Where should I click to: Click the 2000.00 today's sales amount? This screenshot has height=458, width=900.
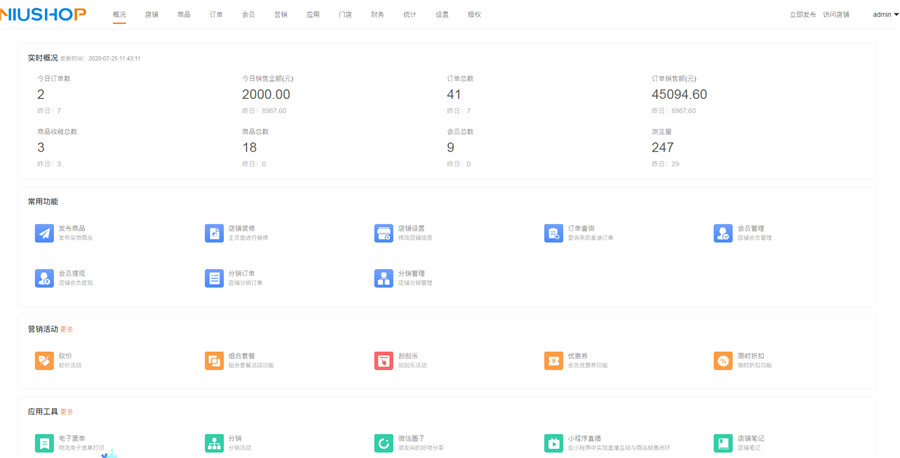266,94
